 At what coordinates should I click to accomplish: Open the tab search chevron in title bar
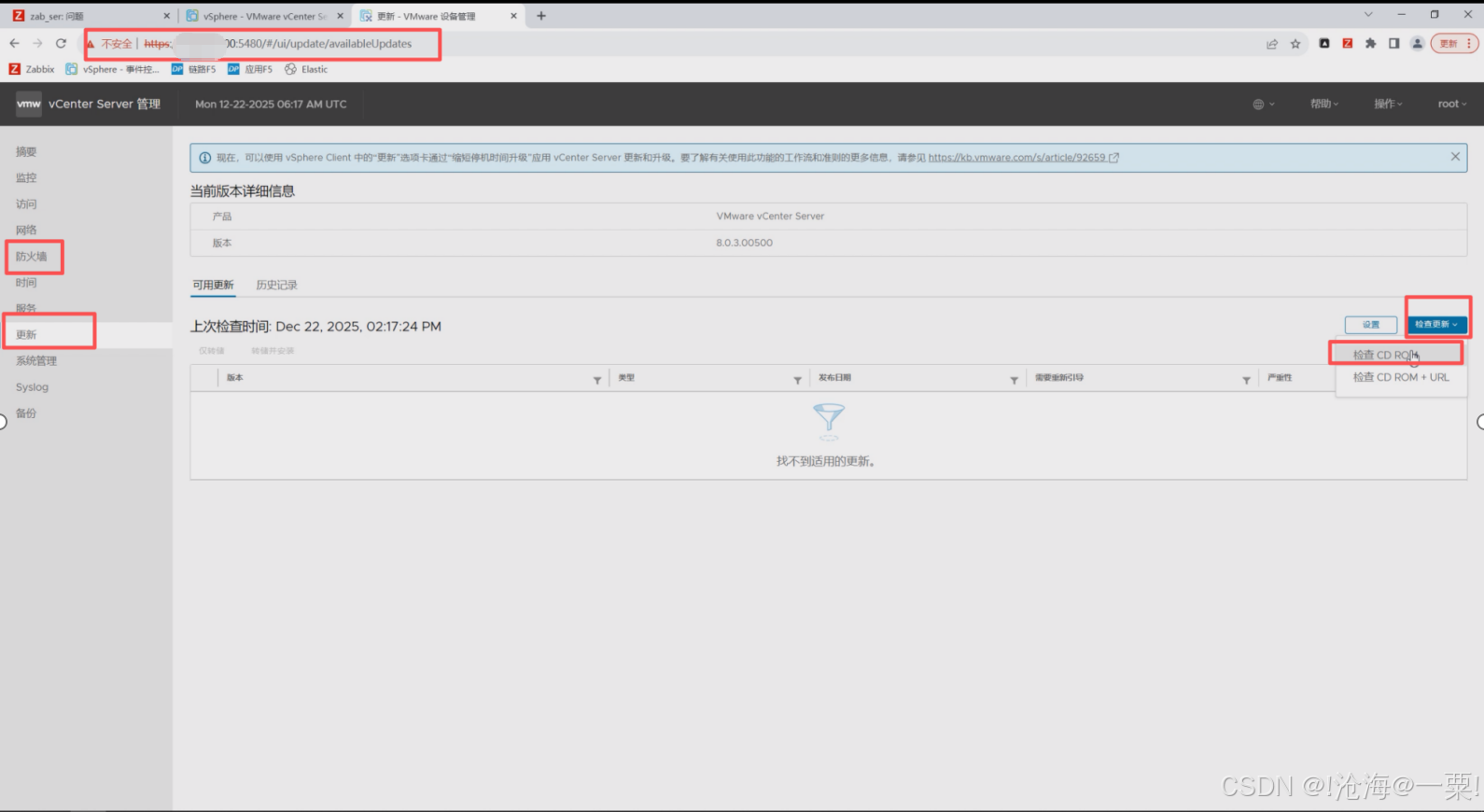pyautogui.click(x=1368, y=15)
